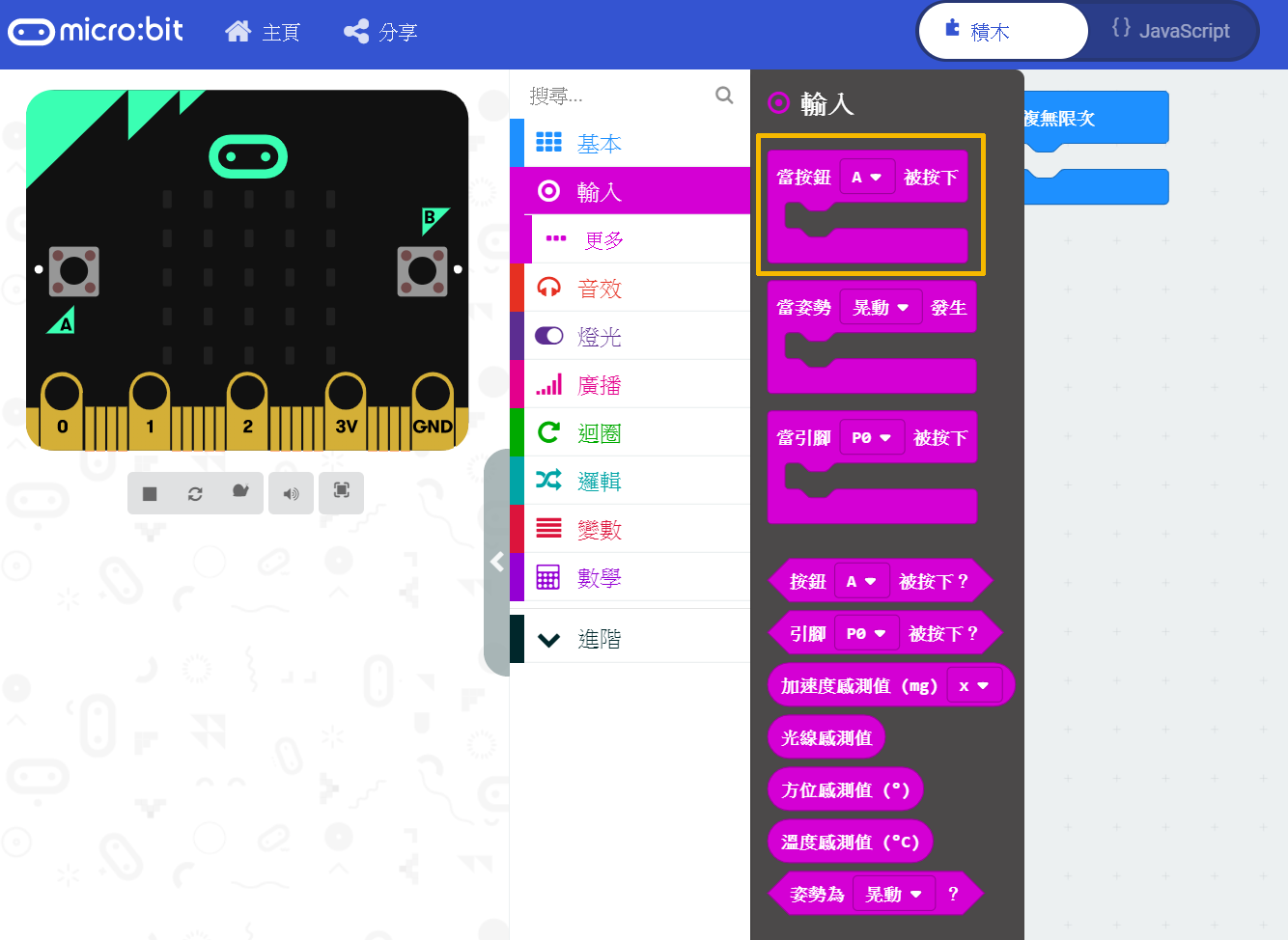1288x940 pixels.
Task: Click the 發生 text in 當姿勢 block
Action: click(x=949, y=308)
